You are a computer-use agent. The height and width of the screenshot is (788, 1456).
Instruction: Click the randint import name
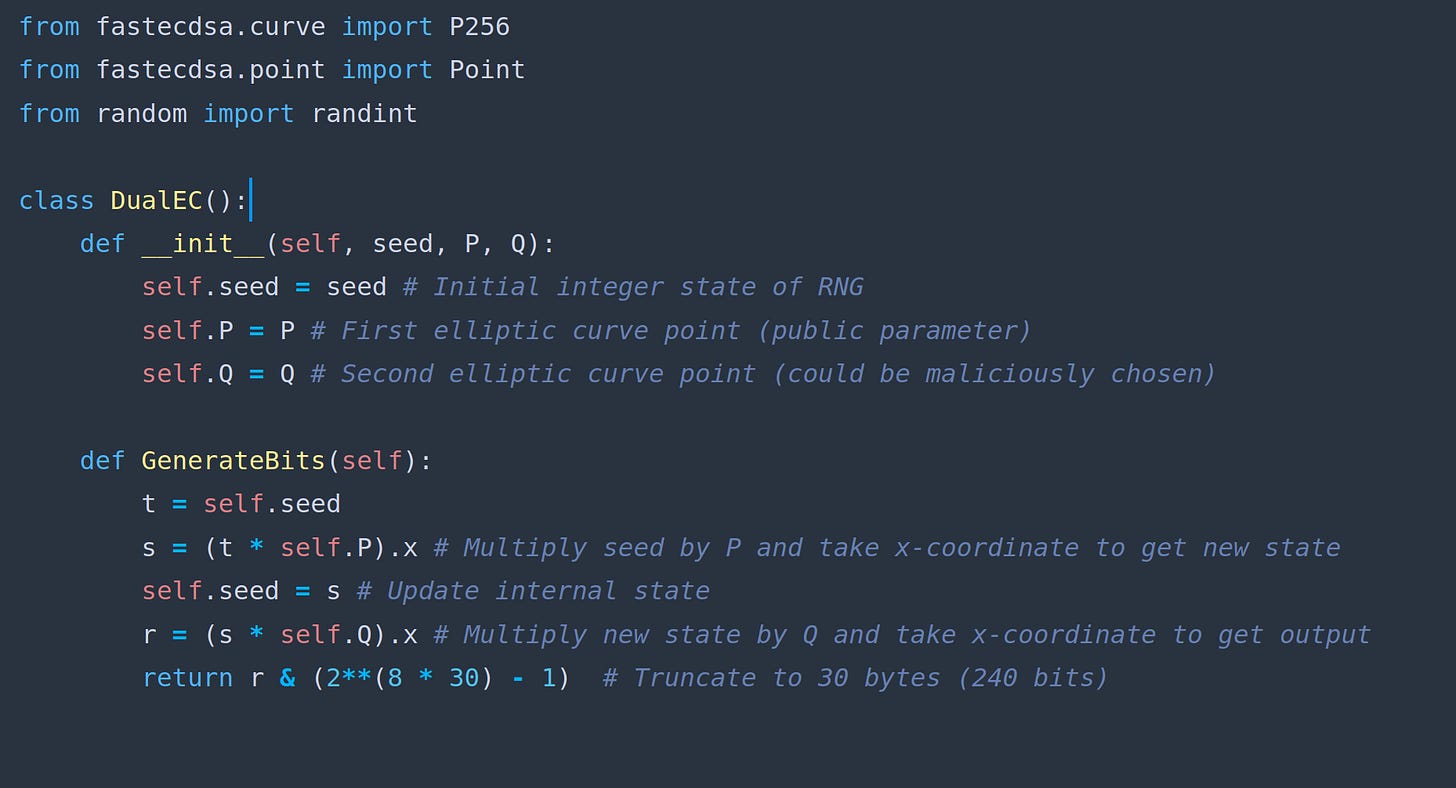click(364, 114)
